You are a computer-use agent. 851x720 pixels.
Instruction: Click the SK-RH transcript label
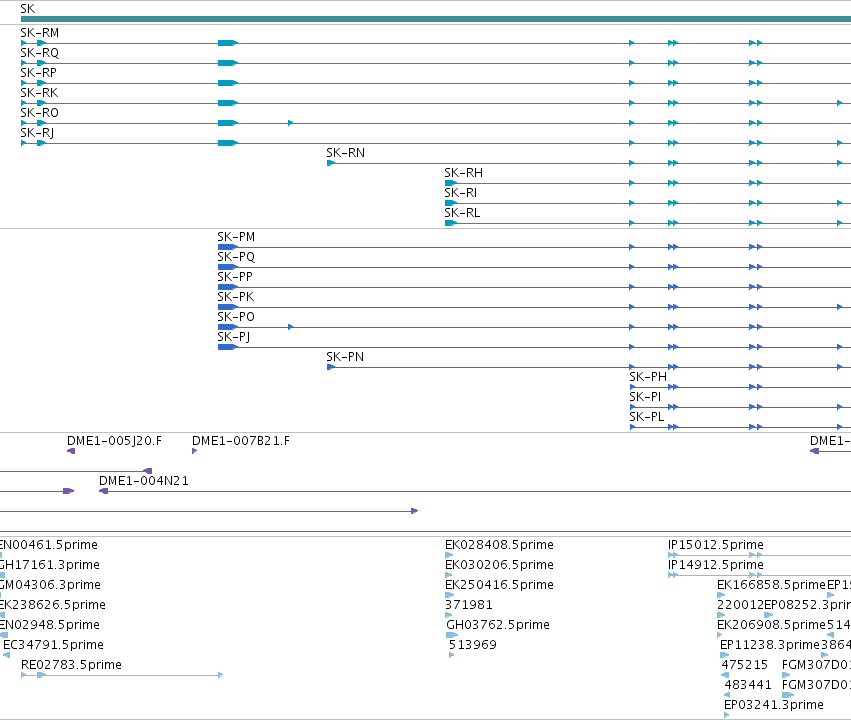click(x=463, y=173)
